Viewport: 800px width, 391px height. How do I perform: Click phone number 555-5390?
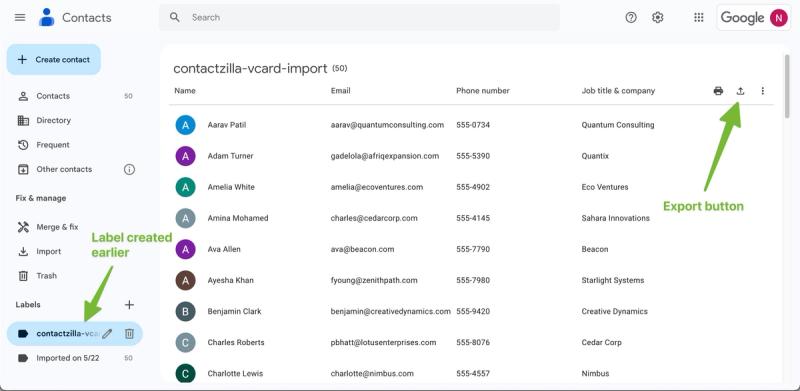pyautogui.click(x=473, y=156)
